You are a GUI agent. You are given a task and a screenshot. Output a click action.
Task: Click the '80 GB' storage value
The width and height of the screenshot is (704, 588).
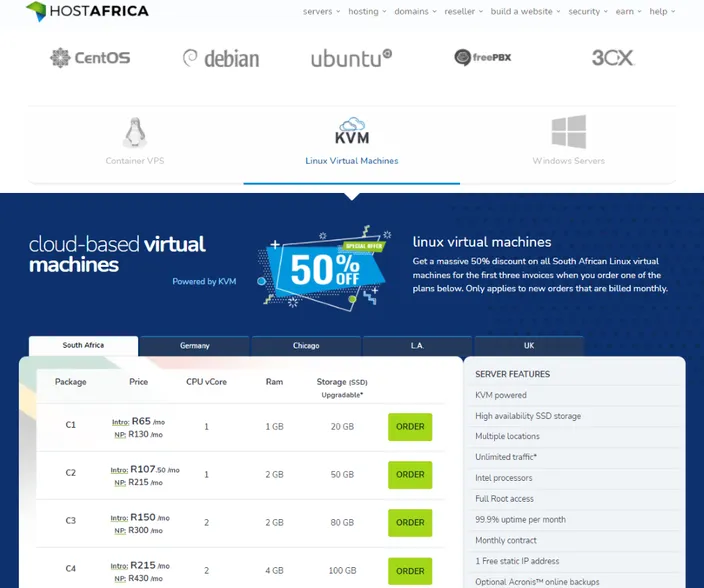(342, 522)
